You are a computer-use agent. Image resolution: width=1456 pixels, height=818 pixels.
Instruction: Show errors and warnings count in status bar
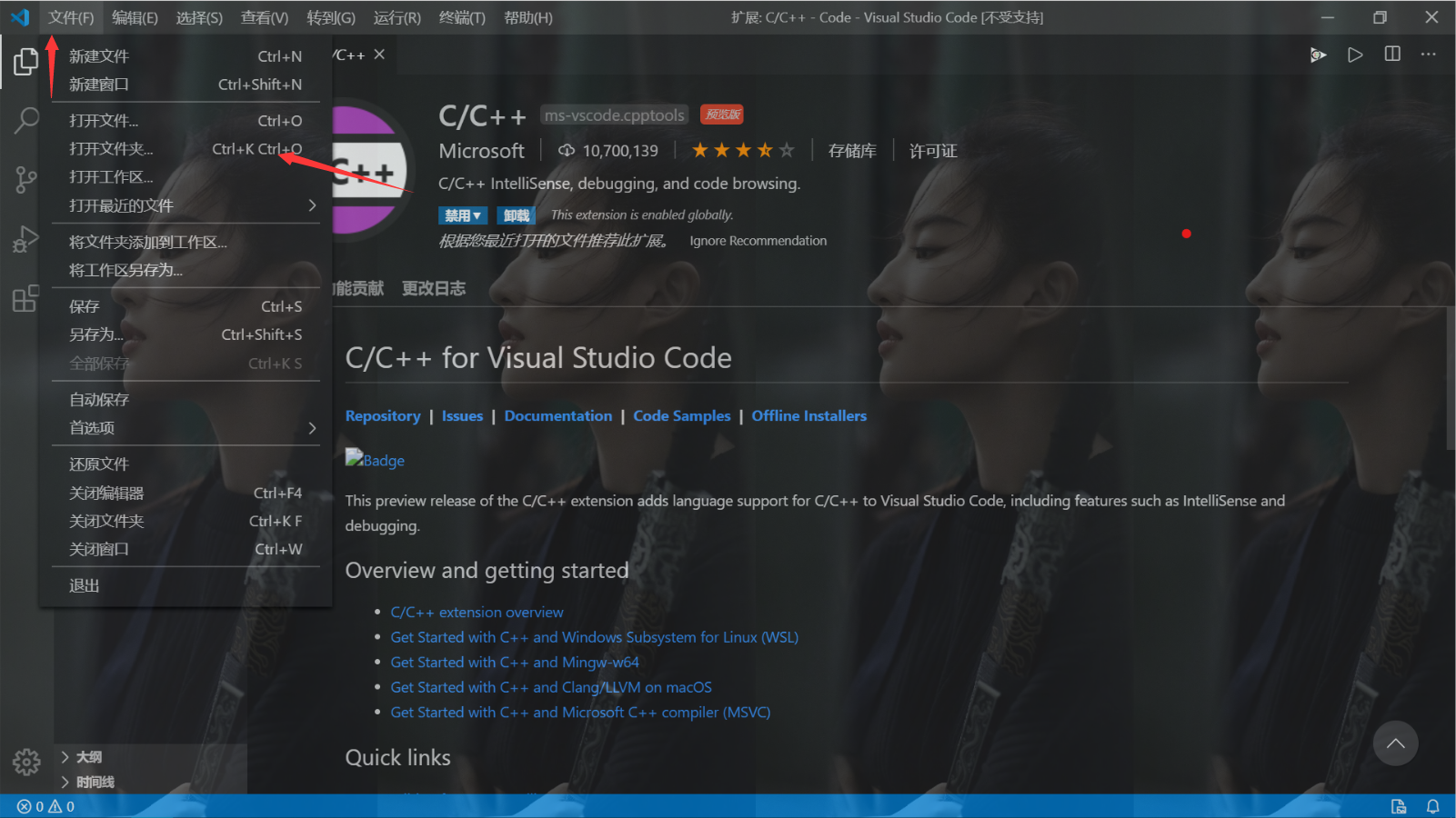point(46,806)
